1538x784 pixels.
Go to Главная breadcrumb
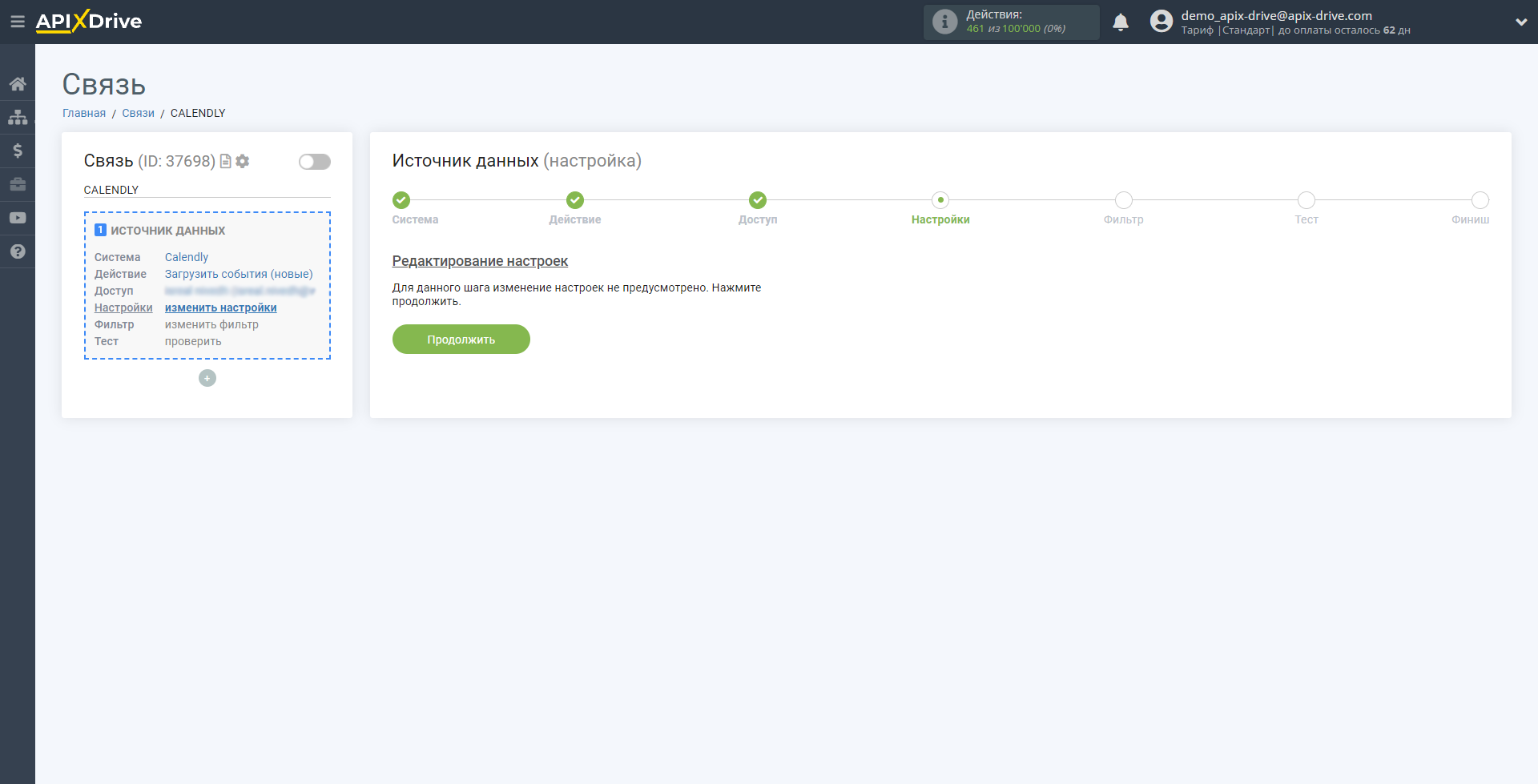pyautogui.click(x=84, y=113)
